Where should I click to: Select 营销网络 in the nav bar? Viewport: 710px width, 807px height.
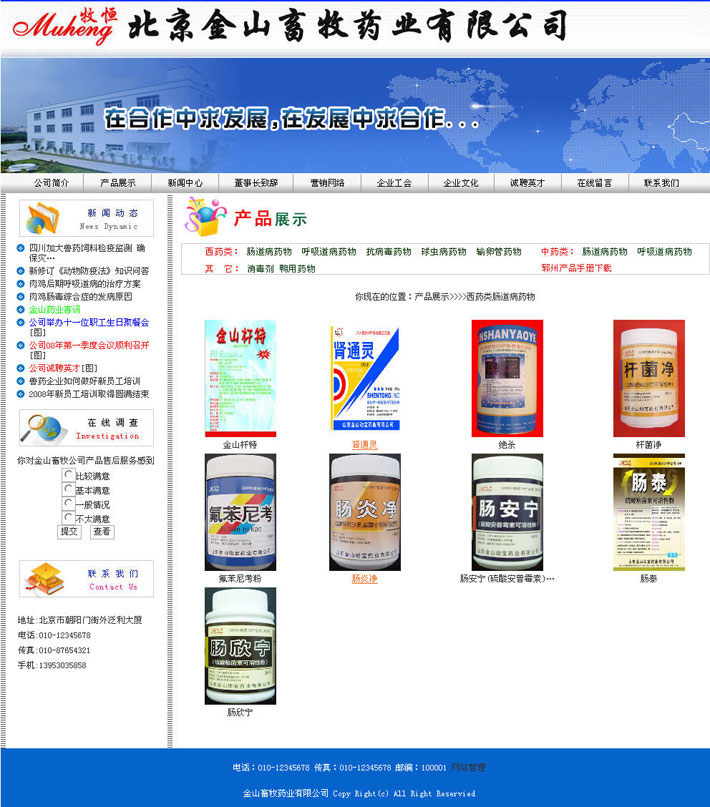point(327,183)
